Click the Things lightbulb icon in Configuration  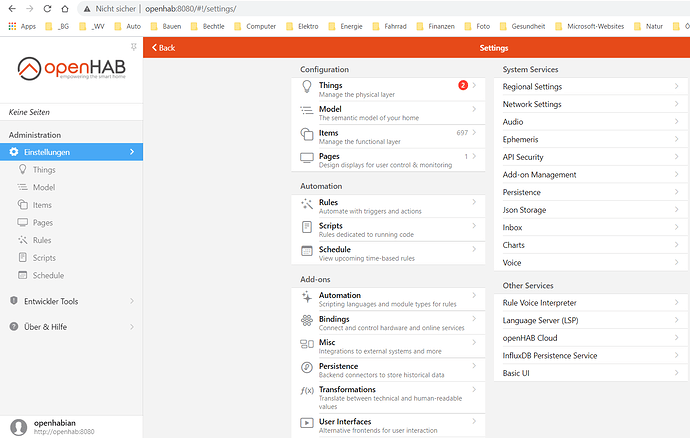point(307,86)
